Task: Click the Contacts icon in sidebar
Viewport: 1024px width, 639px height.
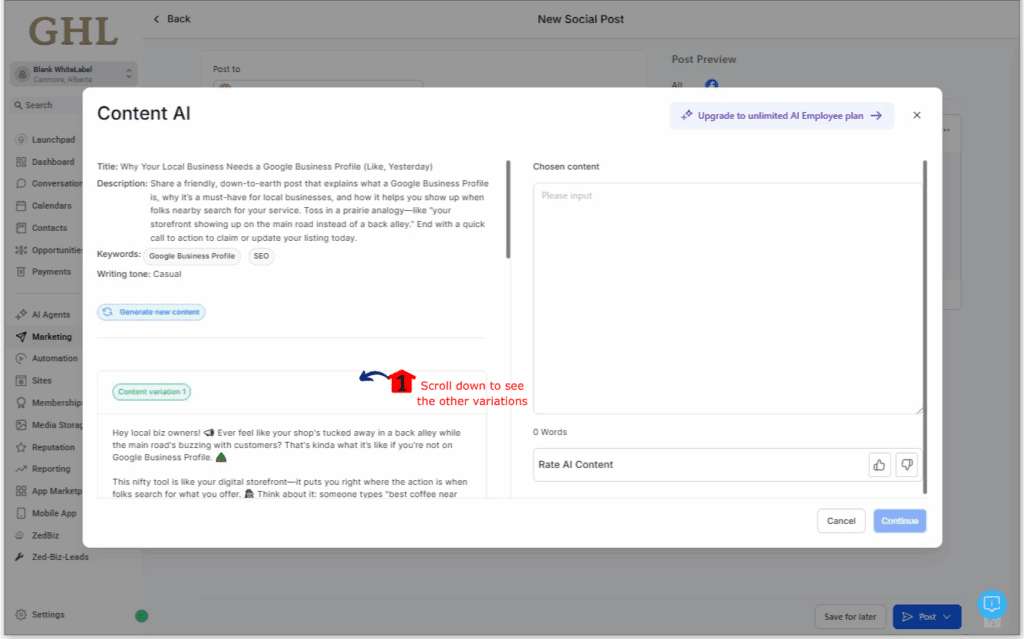Action: 21,228
